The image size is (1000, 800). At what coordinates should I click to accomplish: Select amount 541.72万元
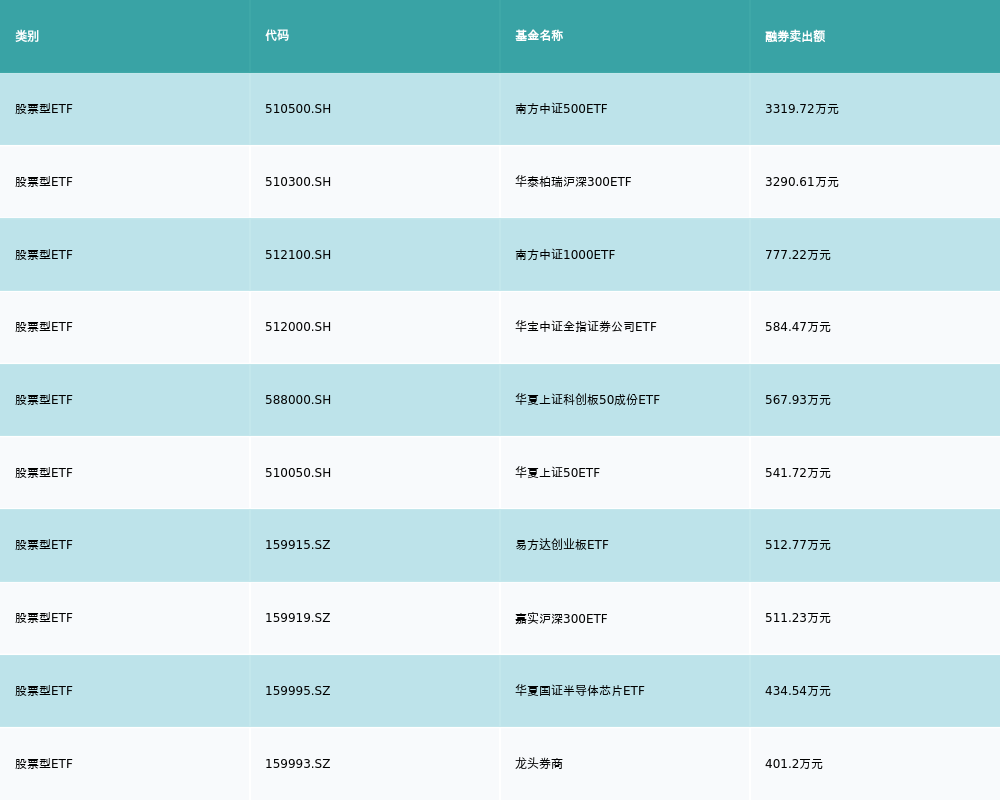798,473
